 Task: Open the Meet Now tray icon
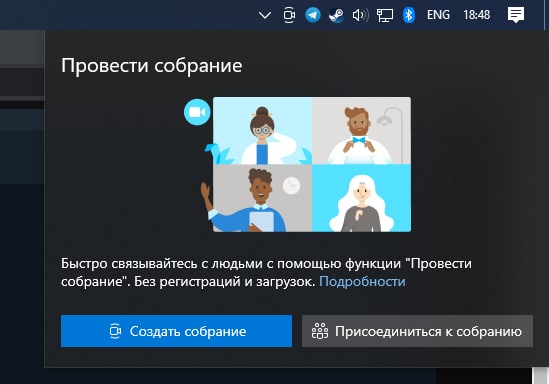click(289, 15)
